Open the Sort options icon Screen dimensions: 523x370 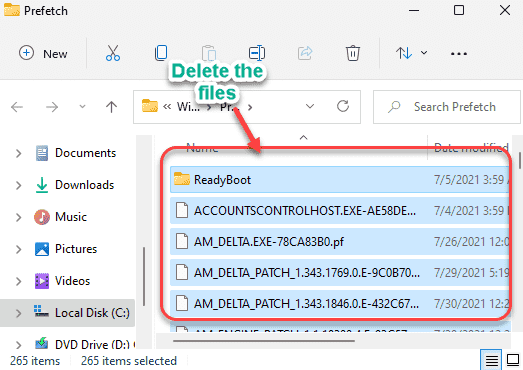coord(411,53)
